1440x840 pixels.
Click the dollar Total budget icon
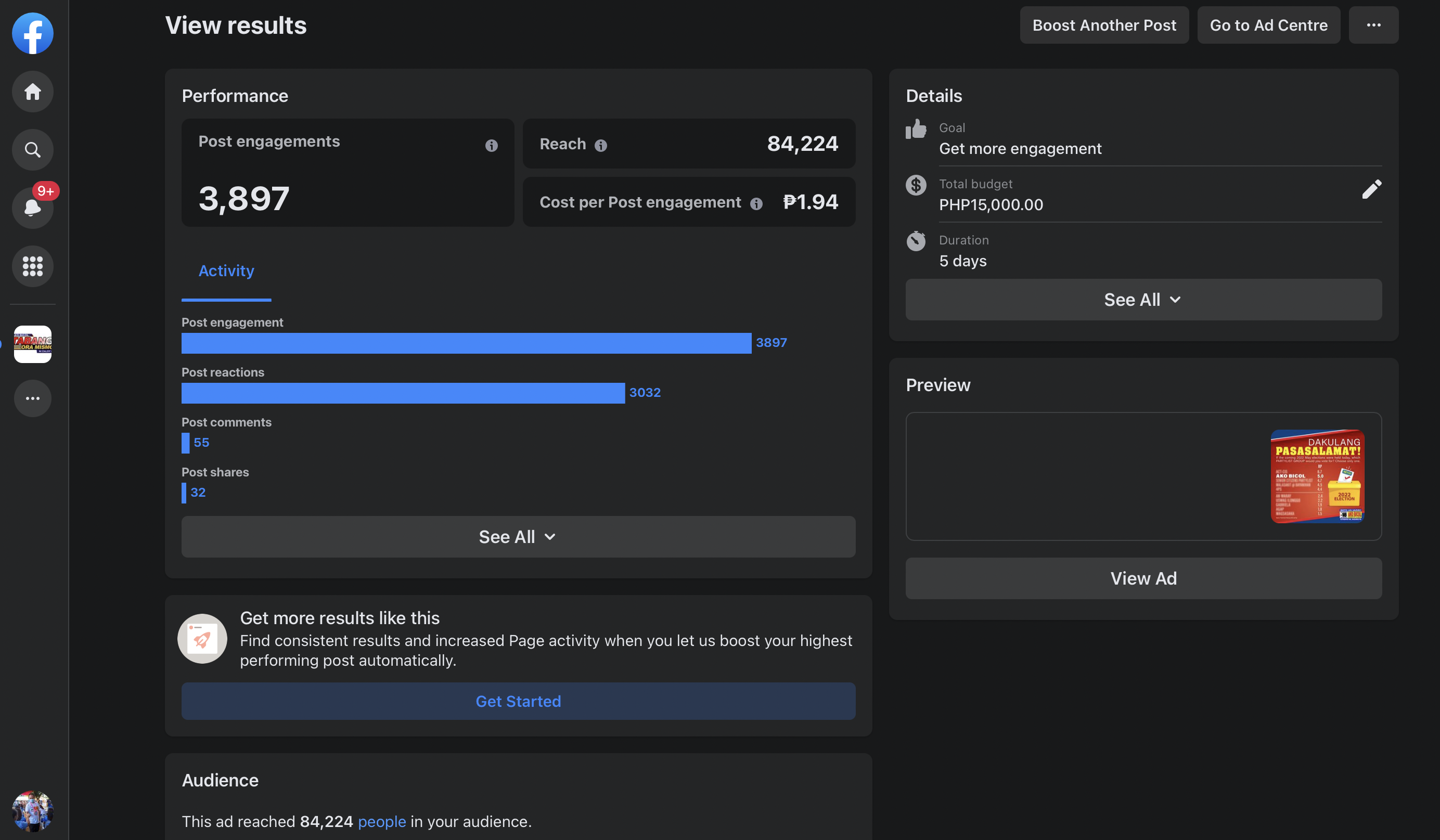click(x=916, y=185)
